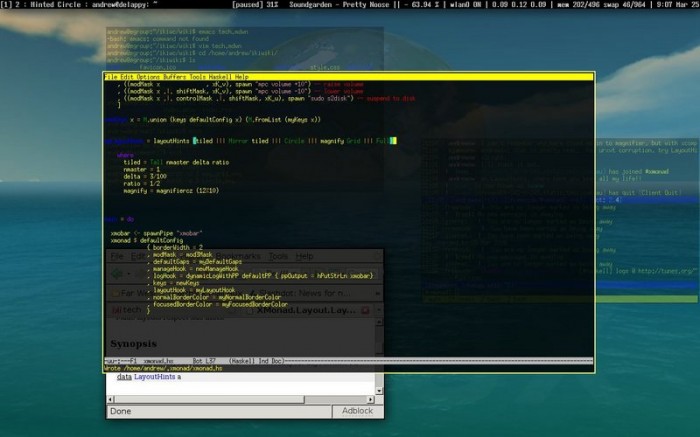Image resolution: width=700 pixels, height=437 pixels.
Task: Click the horizontal scrollbar right arrow
Action: click(x=371, y=400)
